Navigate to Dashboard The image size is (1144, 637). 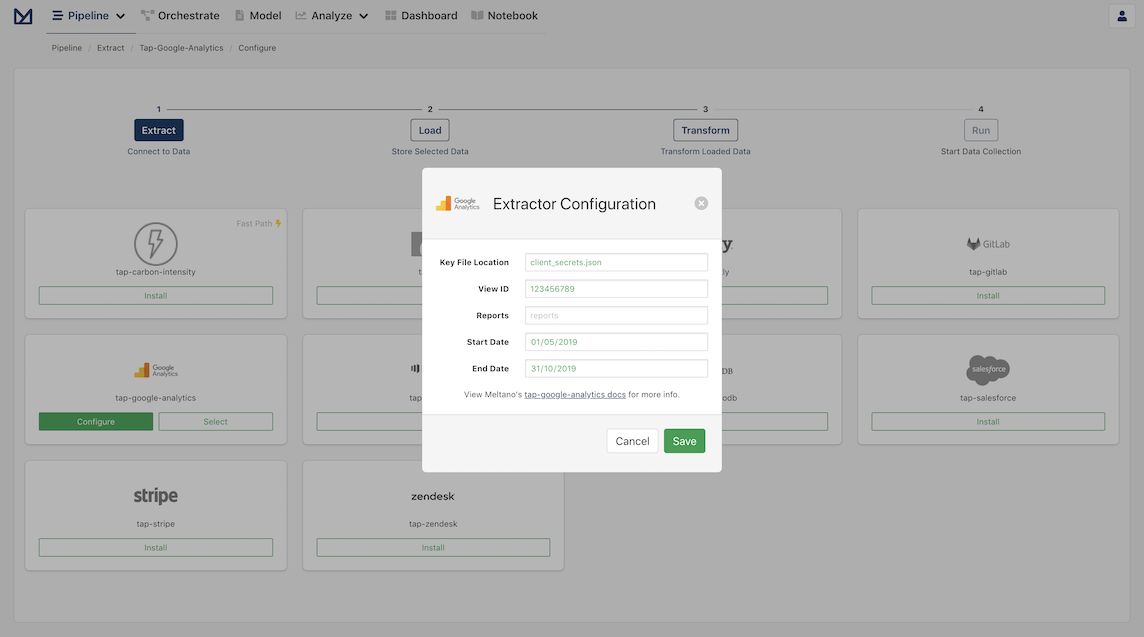click(421, 16)
